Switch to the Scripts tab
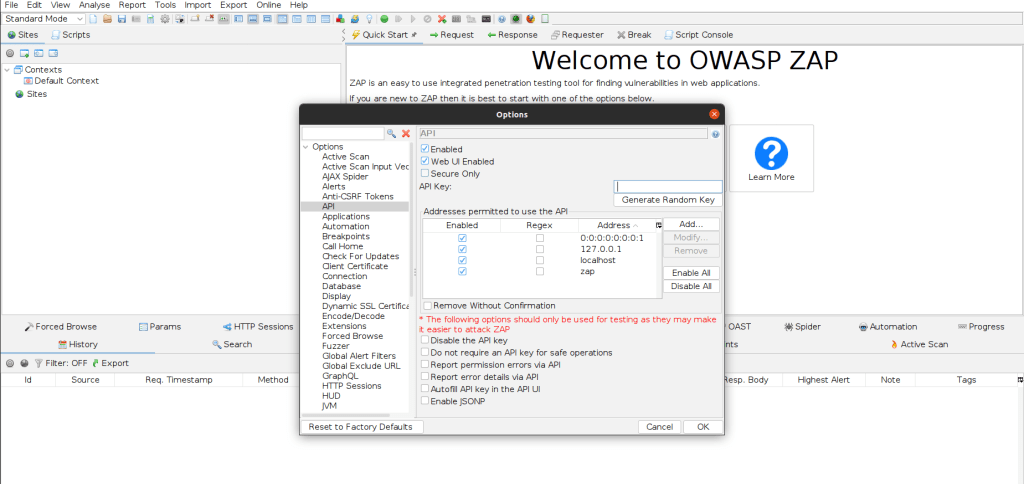The height and width of the screenshot is (484, 1024). pyautogui.click(x=70, y=35)
